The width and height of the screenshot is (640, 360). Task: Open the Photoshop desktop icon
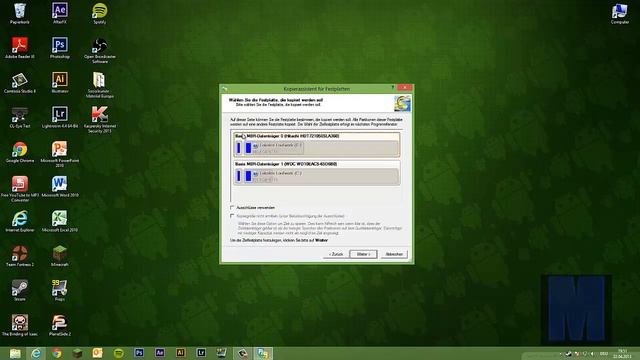click(60, 48)
